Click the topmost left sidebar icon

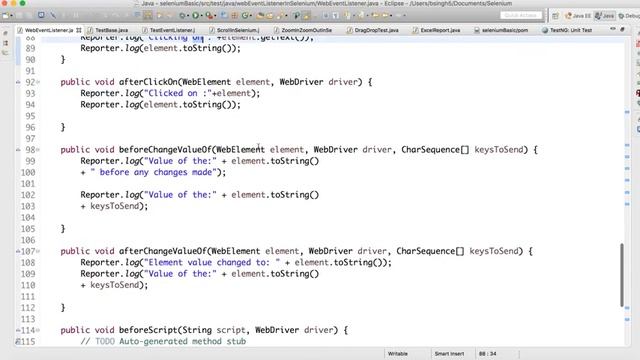[x=5, y=33]
